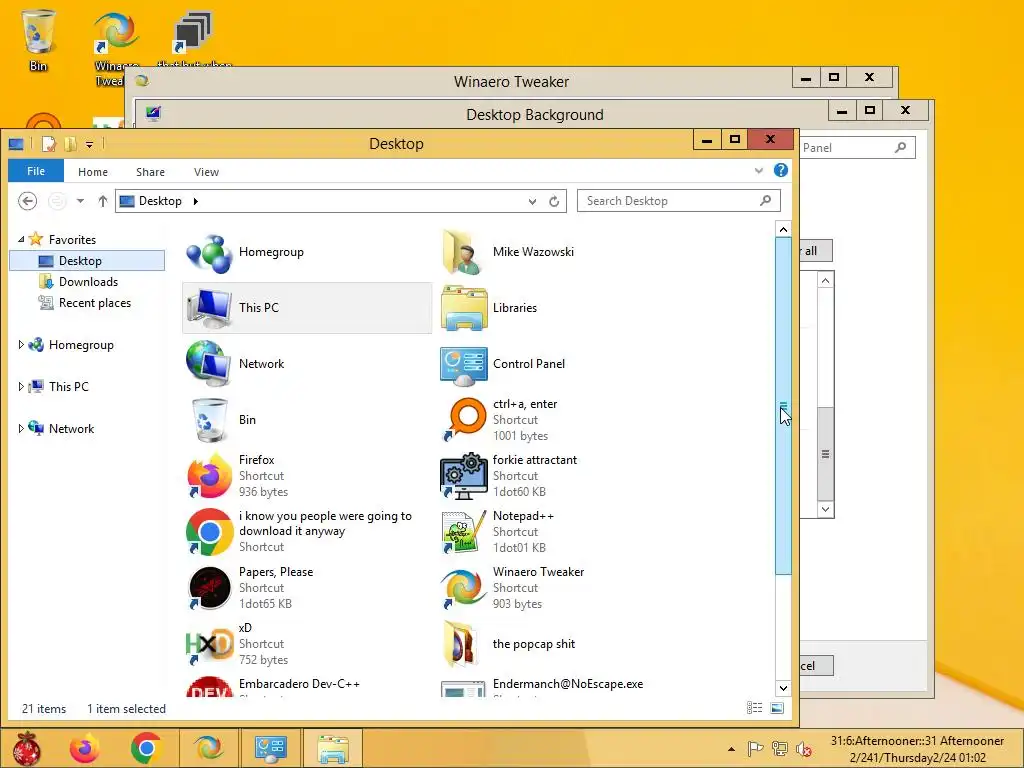The image size is (1024, 768).
Task: Open the Home ribbon tab
Action: pos(93,172)
